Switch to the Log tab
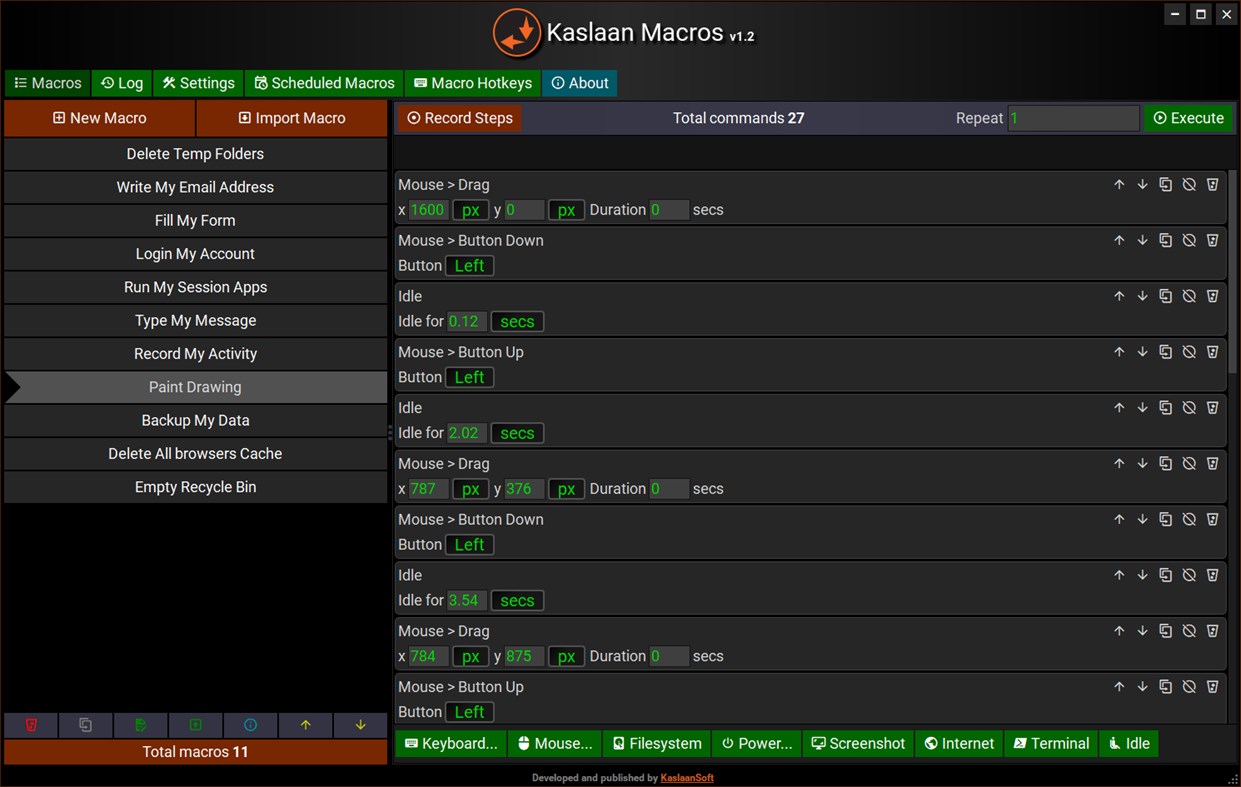This screenshot has height=787, width=1241. 121,83
